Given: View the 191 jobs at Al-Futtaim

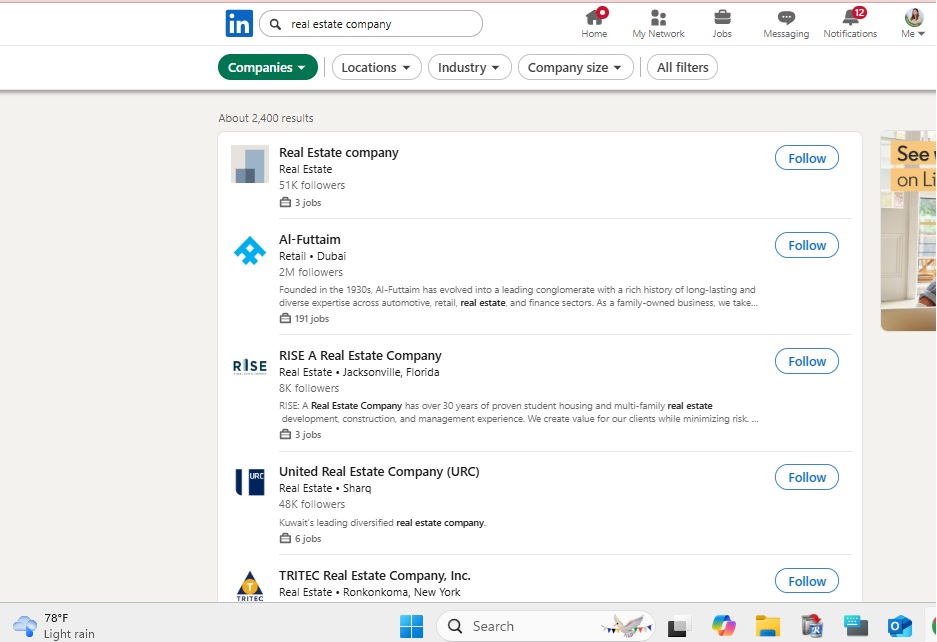Looking at the screenshot, I should pos(311,319).
